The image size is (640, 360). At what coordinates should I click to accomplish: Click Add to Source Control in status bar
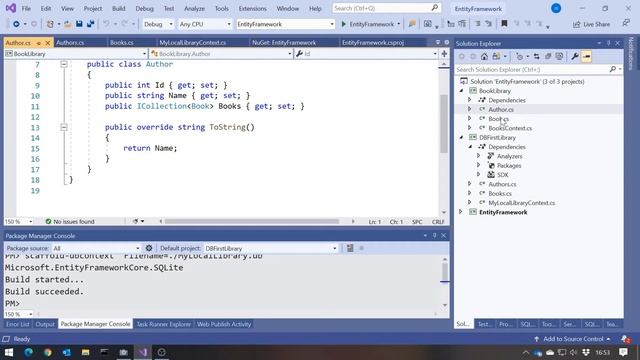coord(572,339)
